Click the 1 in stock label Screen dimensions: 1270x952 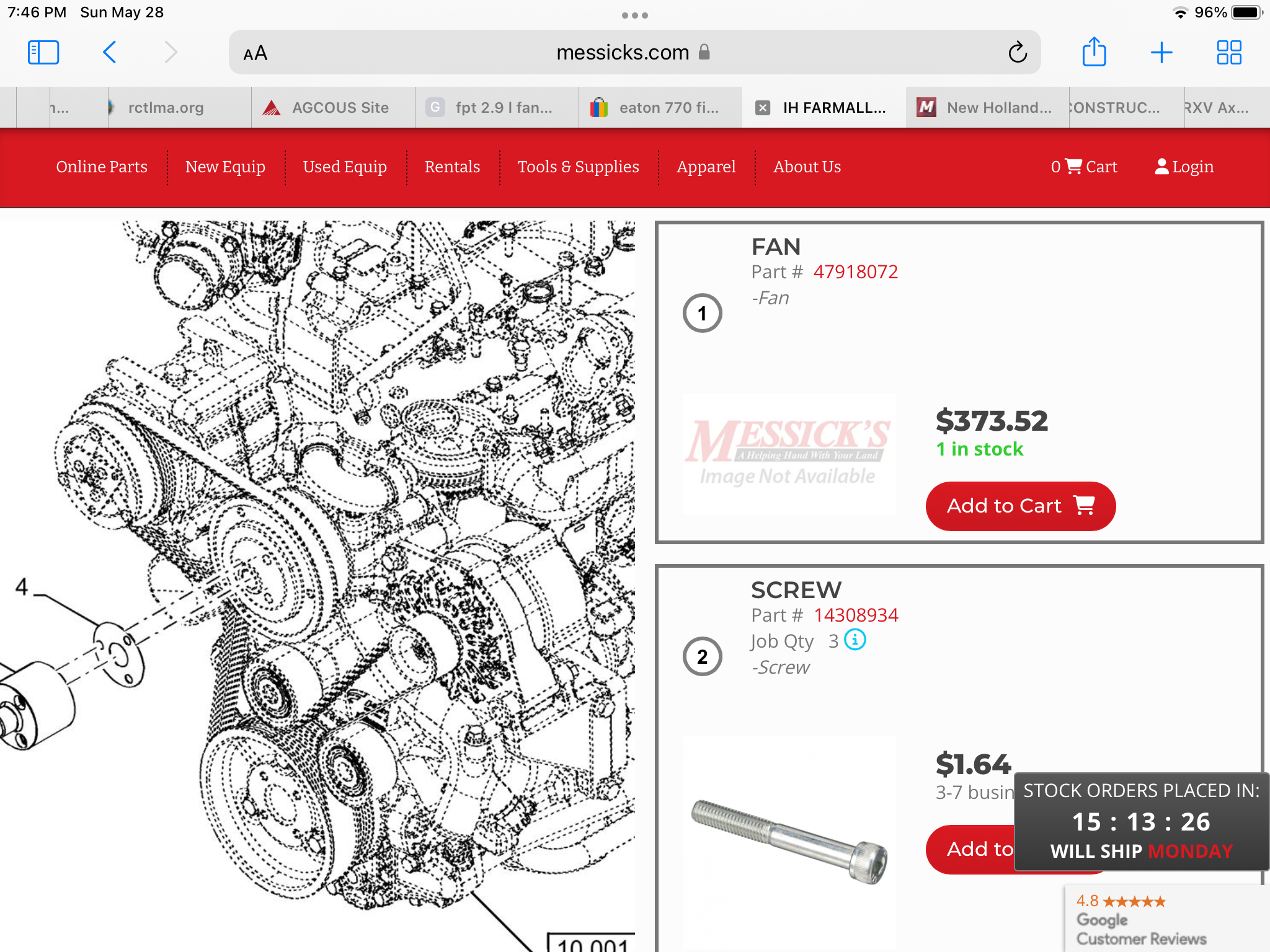[x=979, y=449]
